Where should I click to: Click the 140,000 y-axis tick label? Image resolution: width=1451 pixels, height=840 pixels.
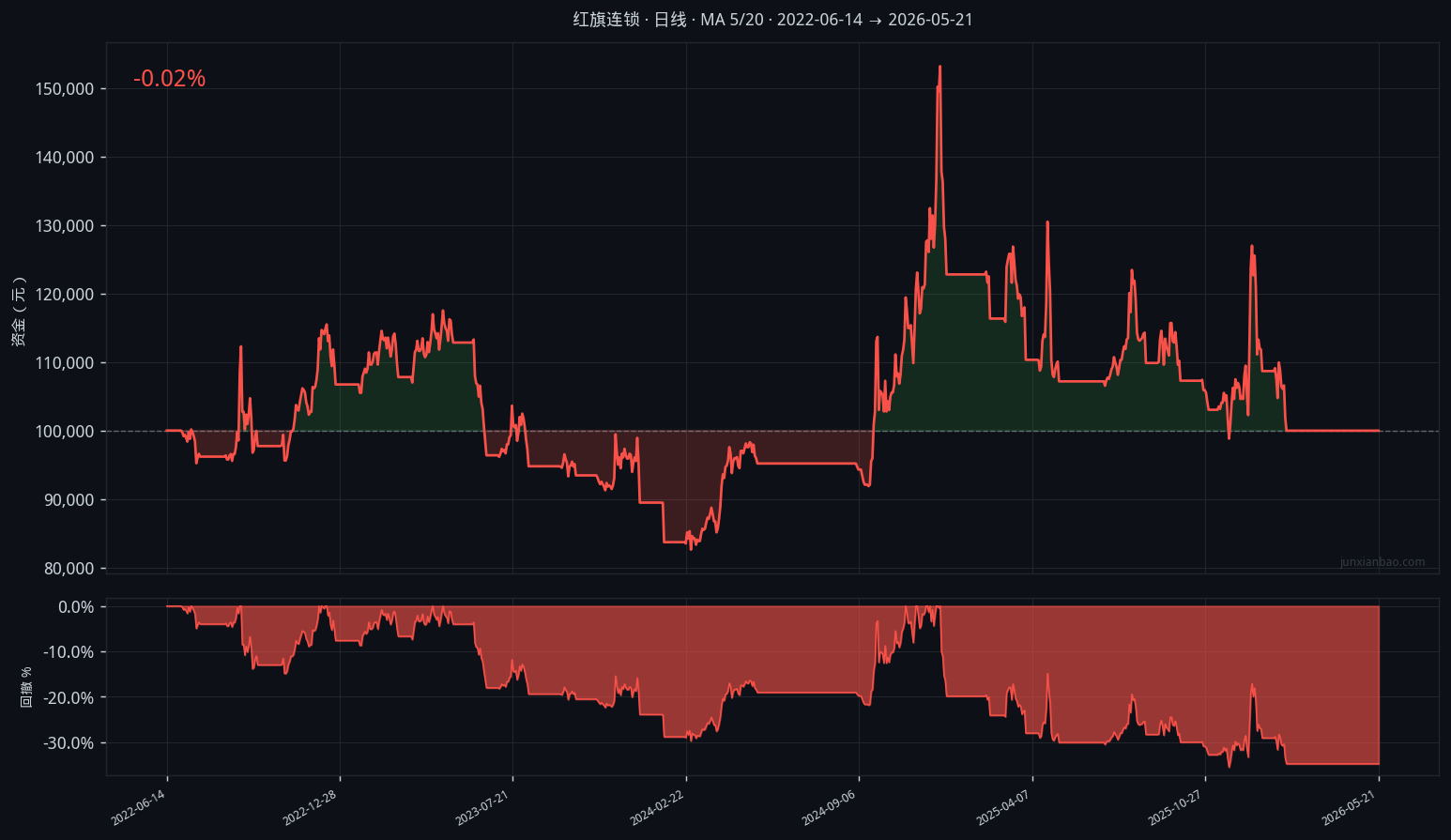(65, 158)
